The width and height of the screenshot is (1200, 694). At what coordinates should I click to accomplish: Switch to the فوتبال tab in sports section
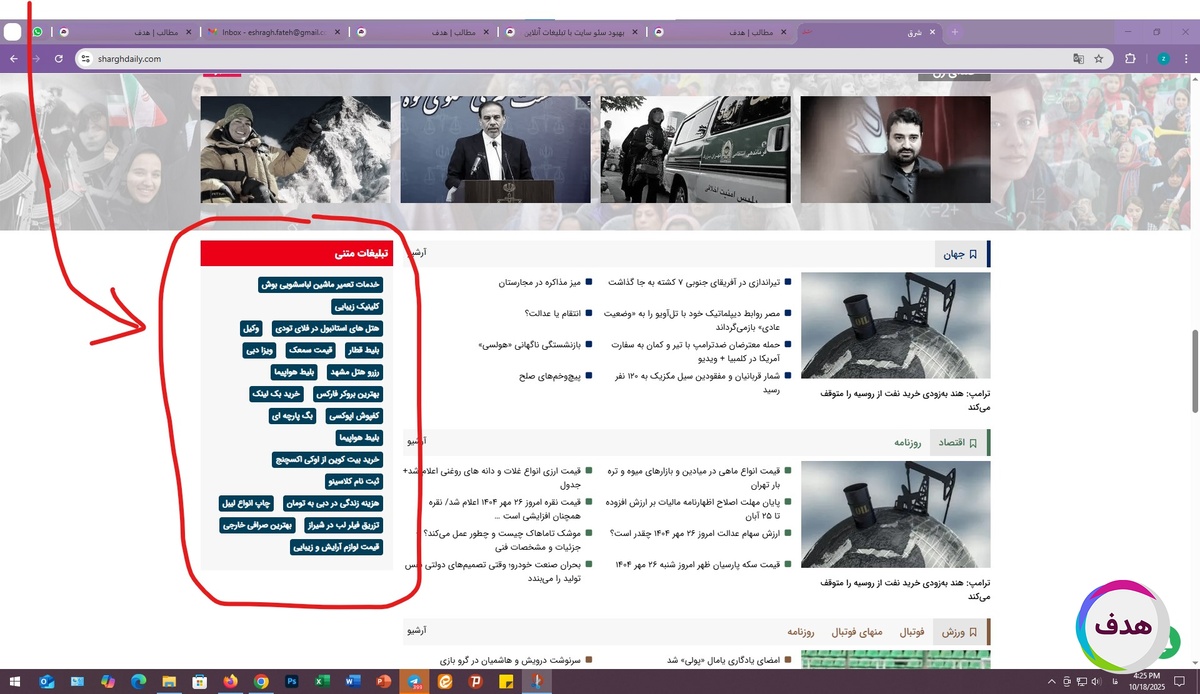[x=912, y=631]
